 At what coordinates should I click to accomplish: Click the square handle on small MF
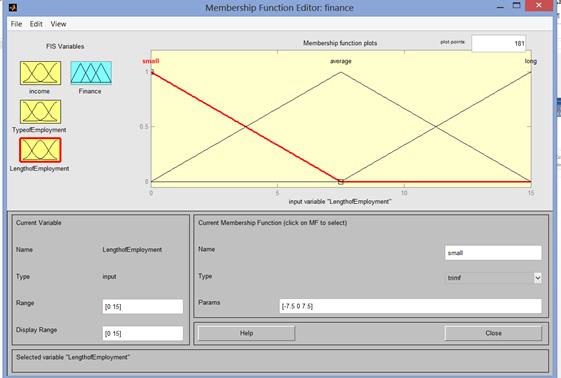pyautogui.click(x=341, y=182)
